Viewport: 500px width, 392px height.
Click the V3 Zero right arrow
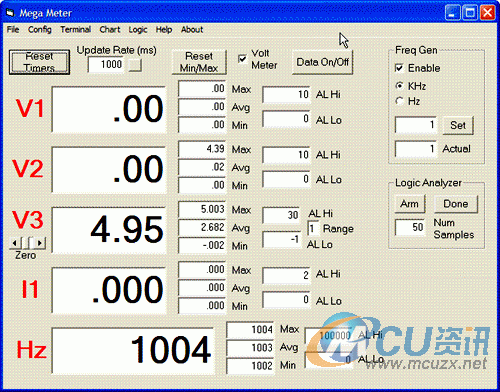click(40, 243)
